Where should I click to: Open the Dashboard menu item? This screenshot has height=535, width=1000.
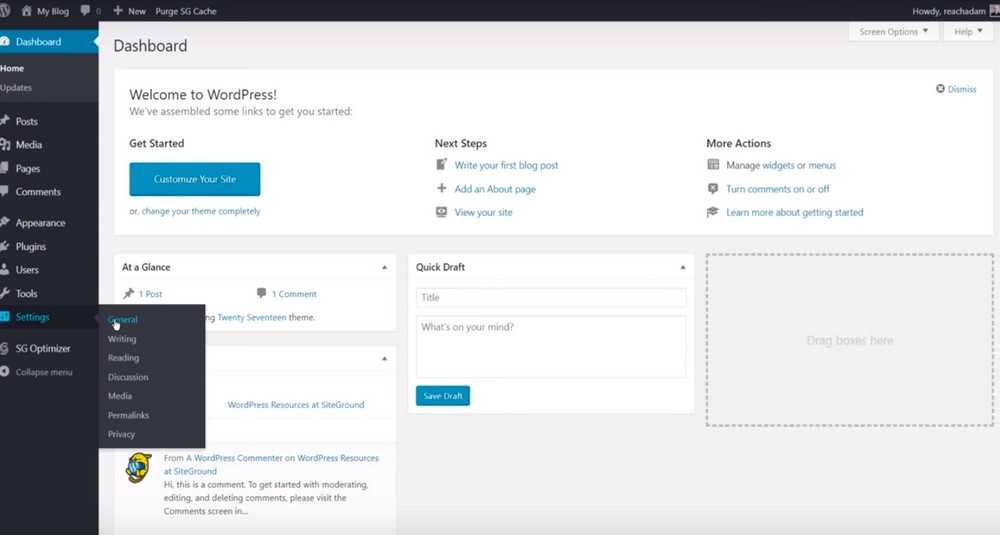(x=49, y=41)
